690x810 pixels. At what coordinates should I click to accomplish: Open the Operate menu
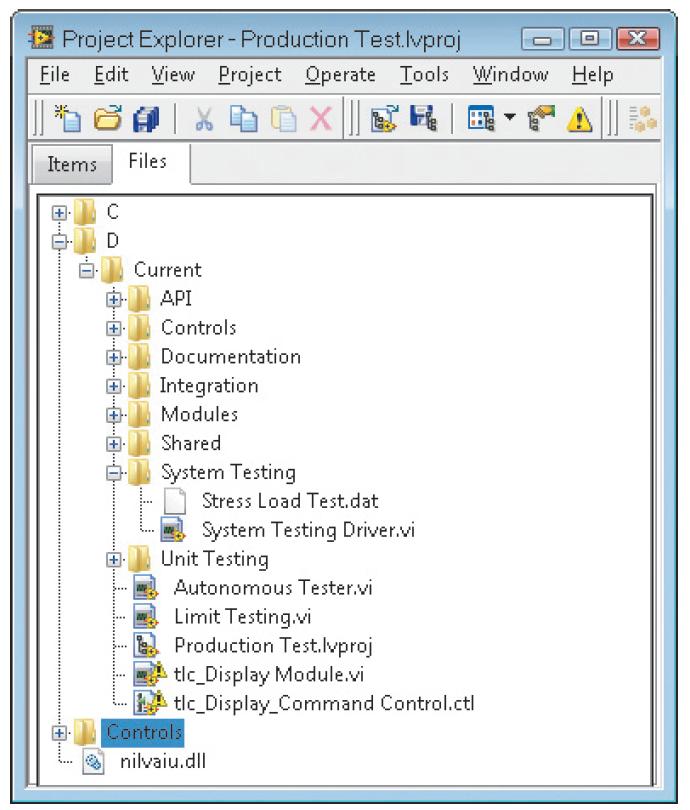(340, 76)
